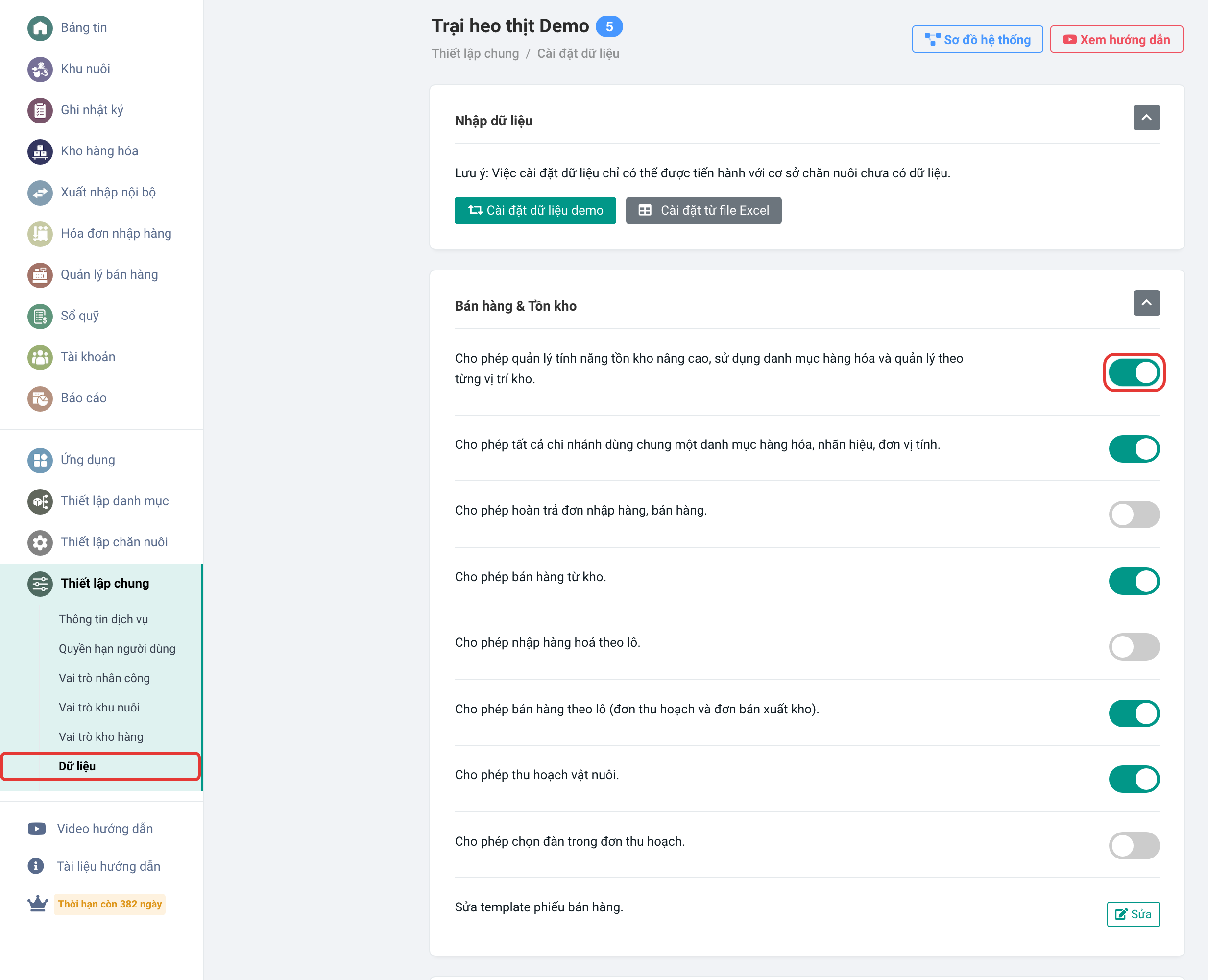Open the Báo cáo chart icon
The height and width of the screenshot is (980, 1208).
(40, 398)
